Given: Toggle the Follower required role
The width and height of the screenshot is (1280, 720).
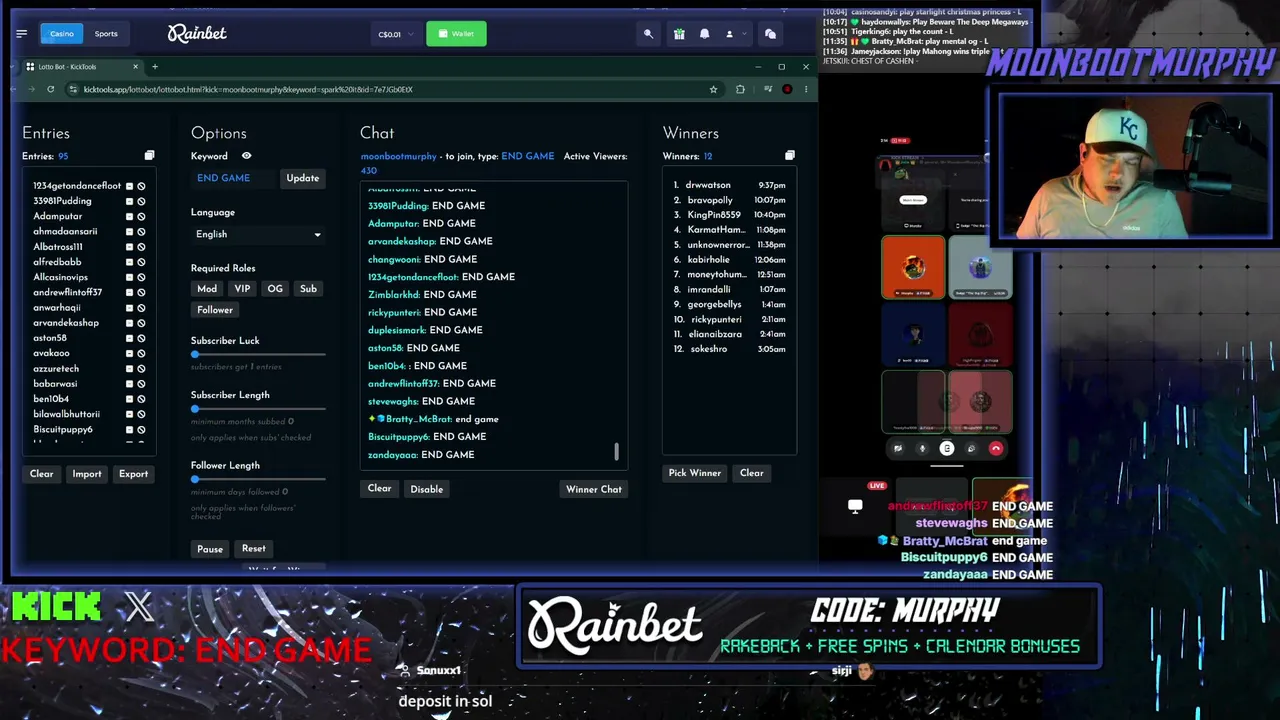Looking at the screenshot, I should click(215, 310).
